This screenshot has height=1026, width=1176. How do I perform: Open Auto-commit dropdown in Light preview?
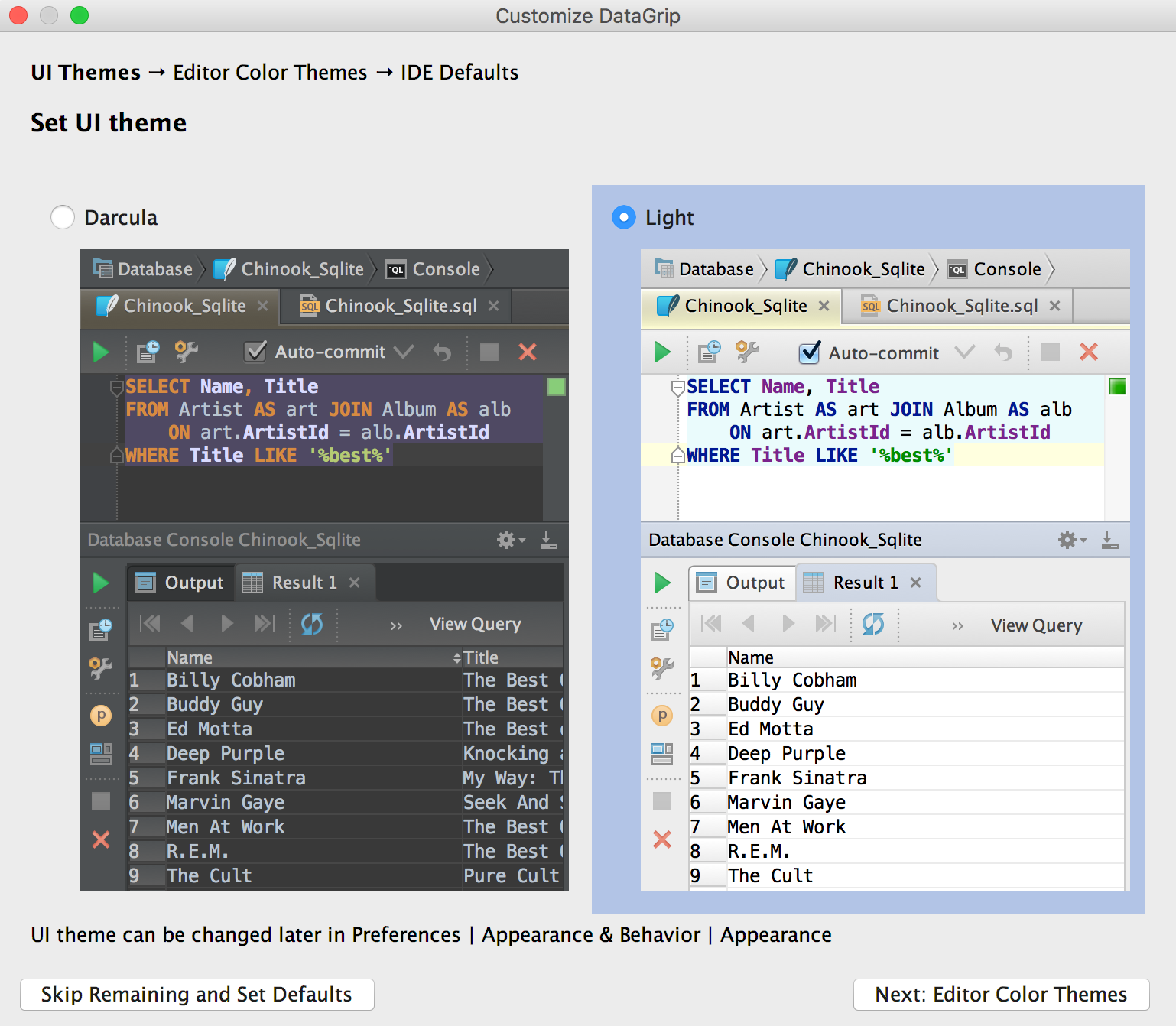coord(965,352)
